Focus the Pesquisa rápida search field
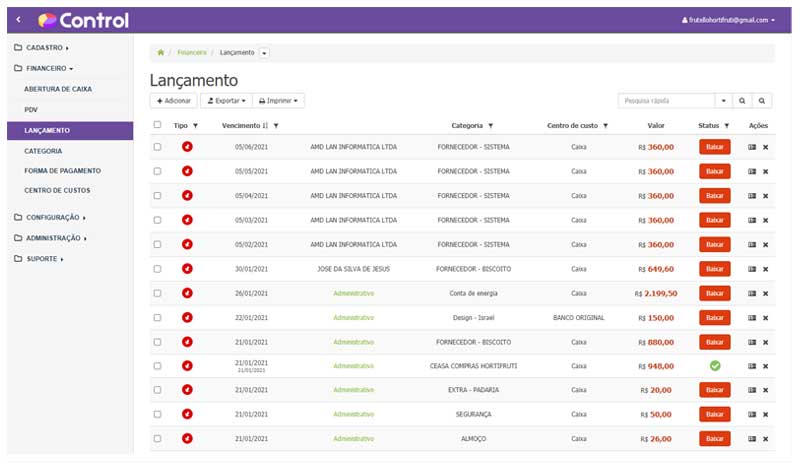The height and width of the screenshot is (463, 800). pyautogui.click(x=666, y=101)
